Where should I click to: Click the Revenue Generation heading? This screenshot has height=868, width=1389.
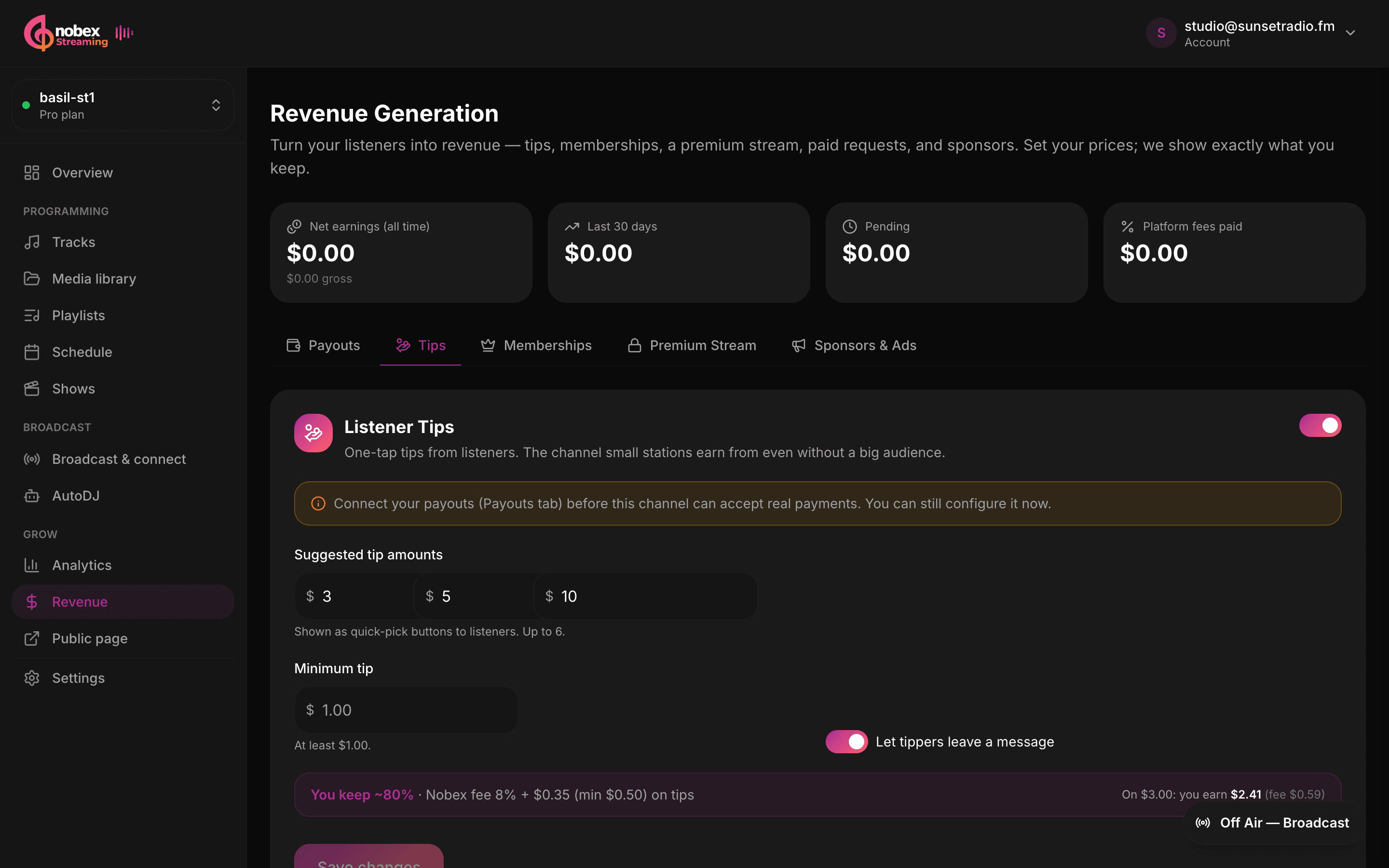tap(384, 114)
